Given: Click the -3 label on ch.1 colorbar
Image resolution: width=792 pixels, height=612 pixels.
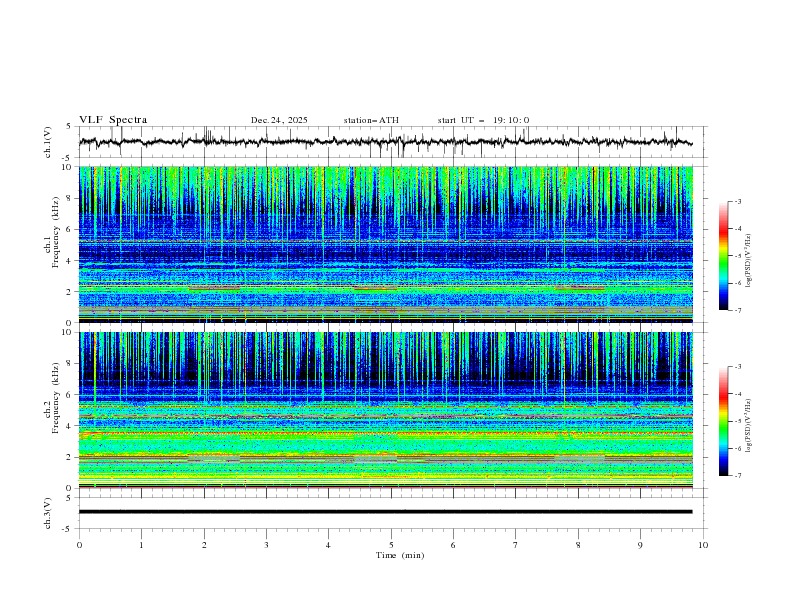Looking at the screenshot, I should click(738, 202).
